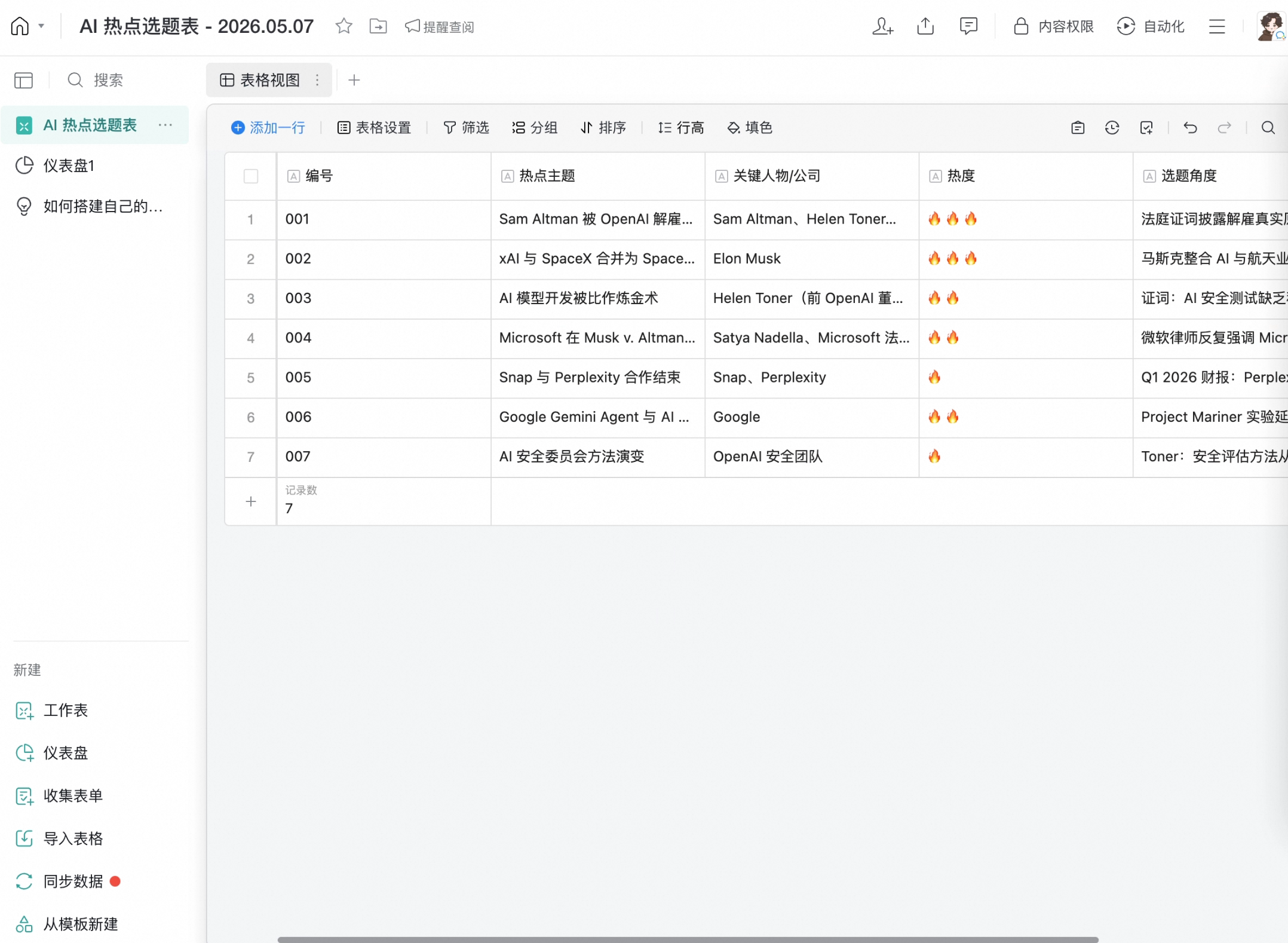Open 如何搭建自己的… sidebar item

[x=95, y=206]
